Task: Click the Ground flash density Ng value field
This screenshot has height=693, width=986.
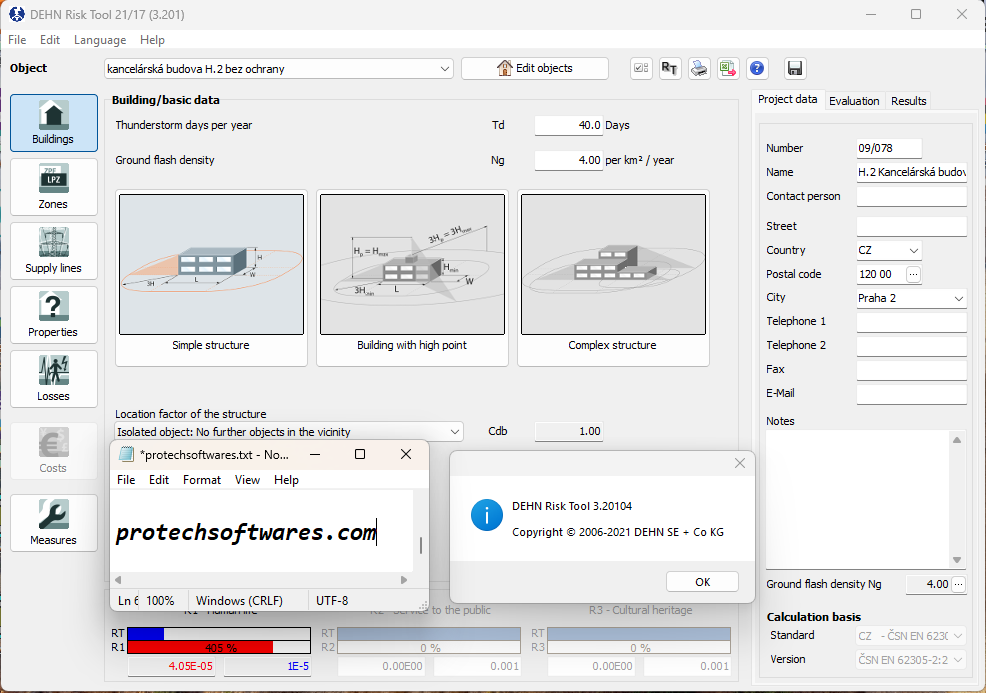Action: tap(568, 160)
